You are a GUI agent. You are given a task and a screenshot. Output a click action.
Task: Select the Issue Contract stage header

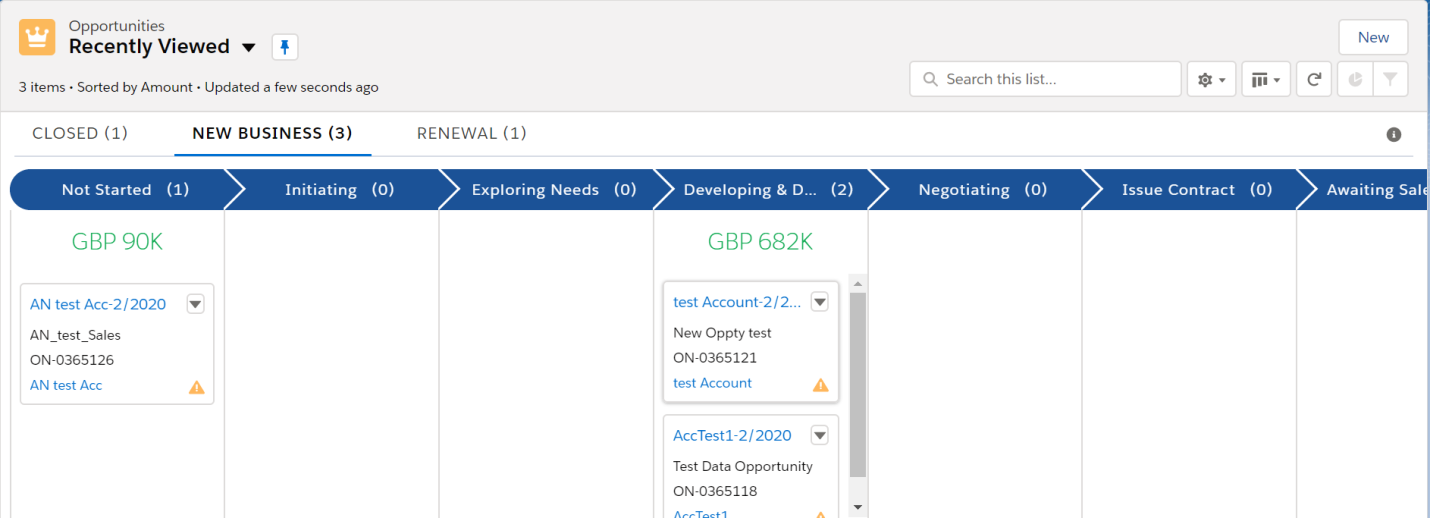point(1196,189)
